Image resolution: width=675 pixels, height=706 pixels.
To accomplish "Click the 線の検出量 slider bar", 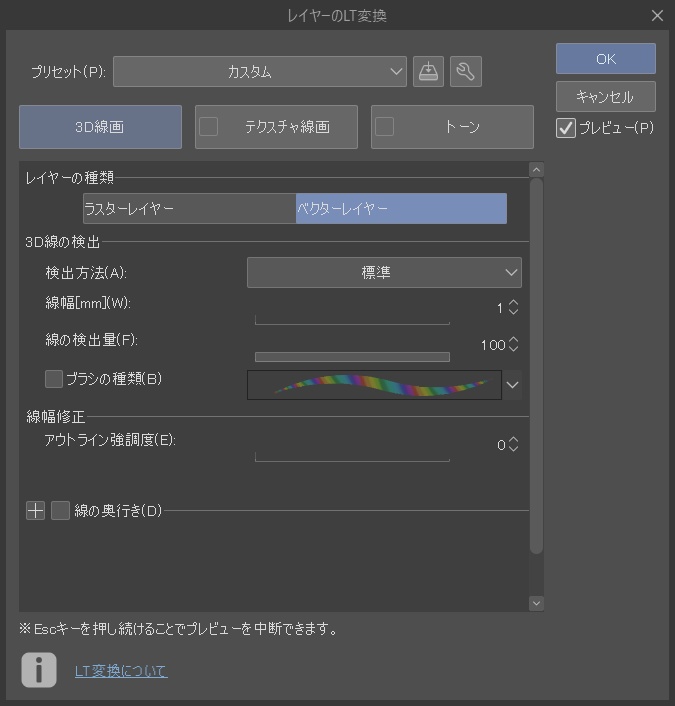I will click(352, 357).
